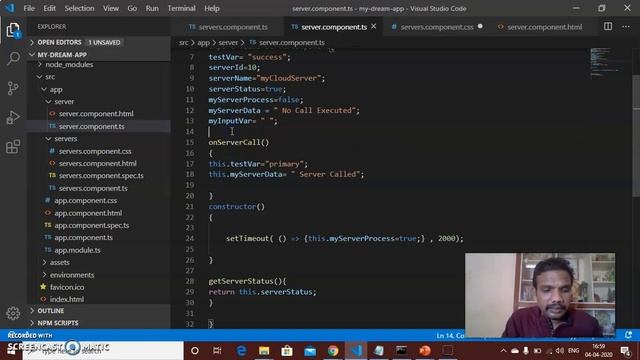Open the Windows action center icon

coord(625,351)
